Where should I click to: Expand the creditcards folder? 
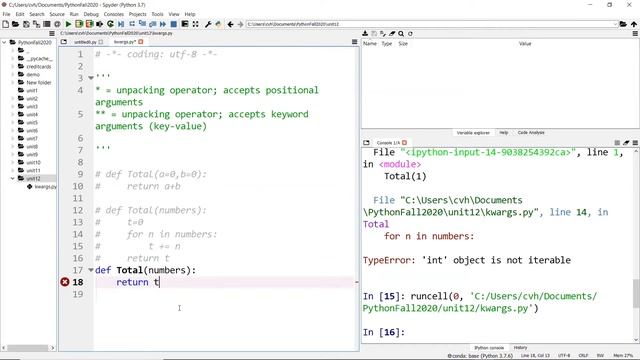(13, 67)
